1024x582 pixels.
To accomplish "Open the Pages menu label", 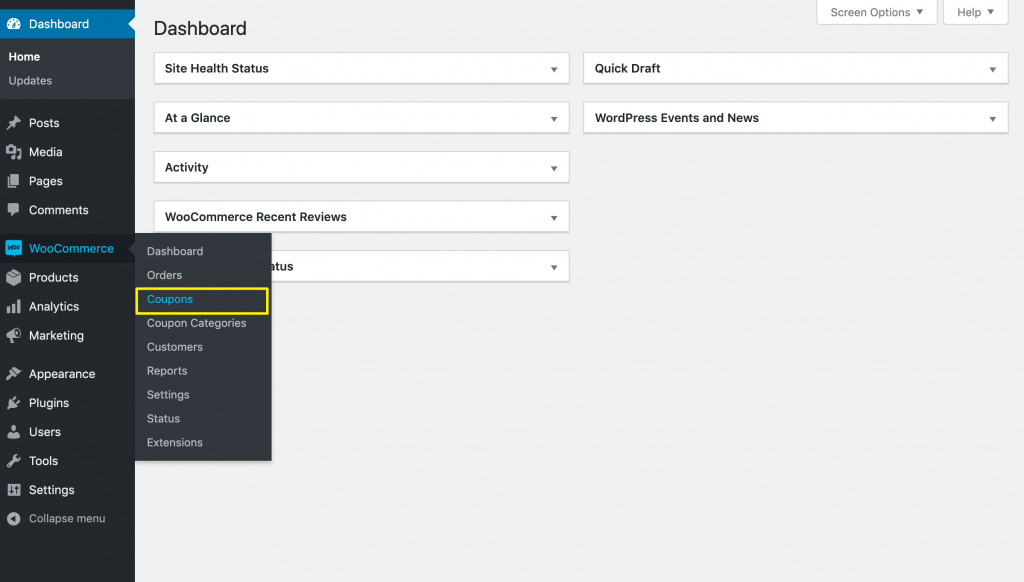I will coord(46,181).
